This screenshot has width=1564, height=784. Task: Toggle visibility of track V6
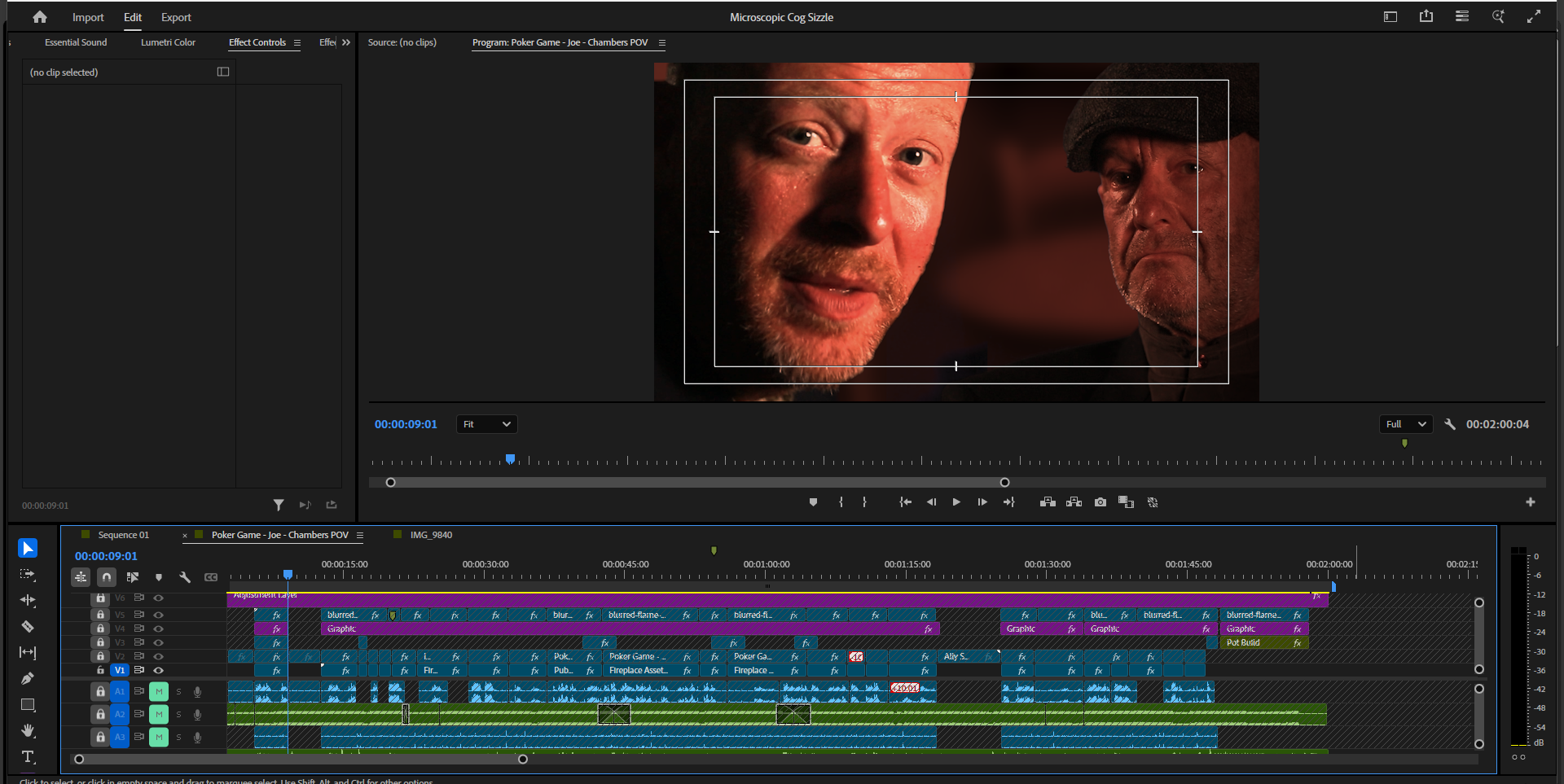[159, 598]
